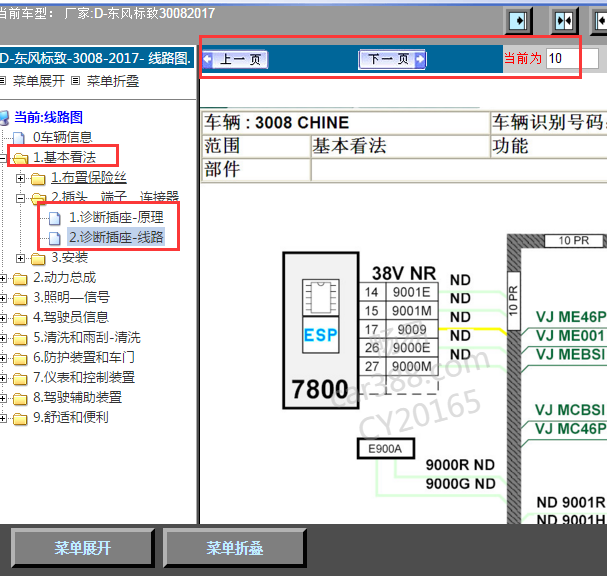Open 2.诊断插座-线路 document
The width and height of the screenshot is (607, 581).
point(116,237)
